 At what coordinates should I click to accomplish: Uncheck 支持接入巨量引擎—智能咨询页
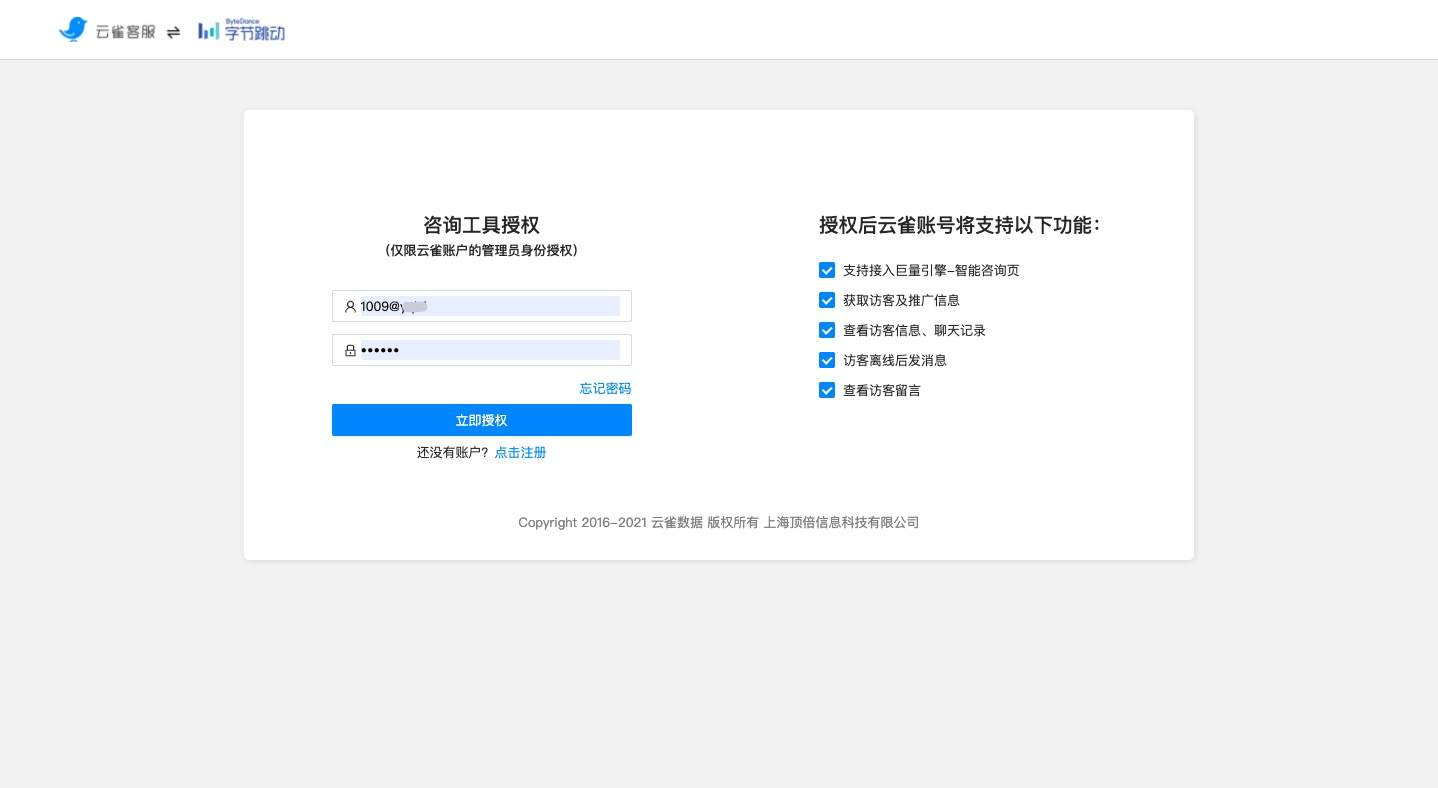(x=827, y=270)
